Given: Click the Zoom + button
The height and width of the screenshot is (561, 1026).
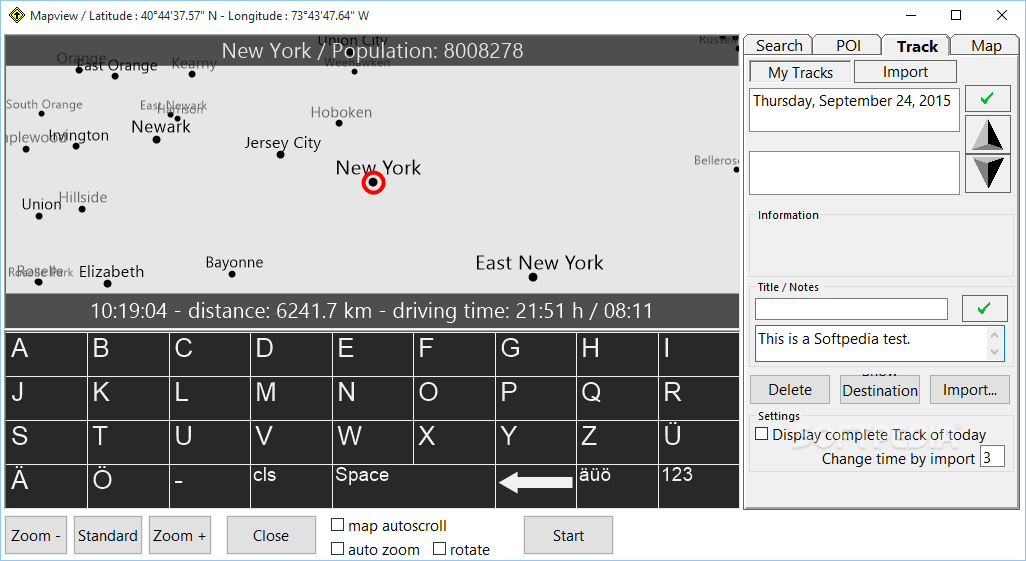Looking at the screenshot, I should (x=179, y=535).
